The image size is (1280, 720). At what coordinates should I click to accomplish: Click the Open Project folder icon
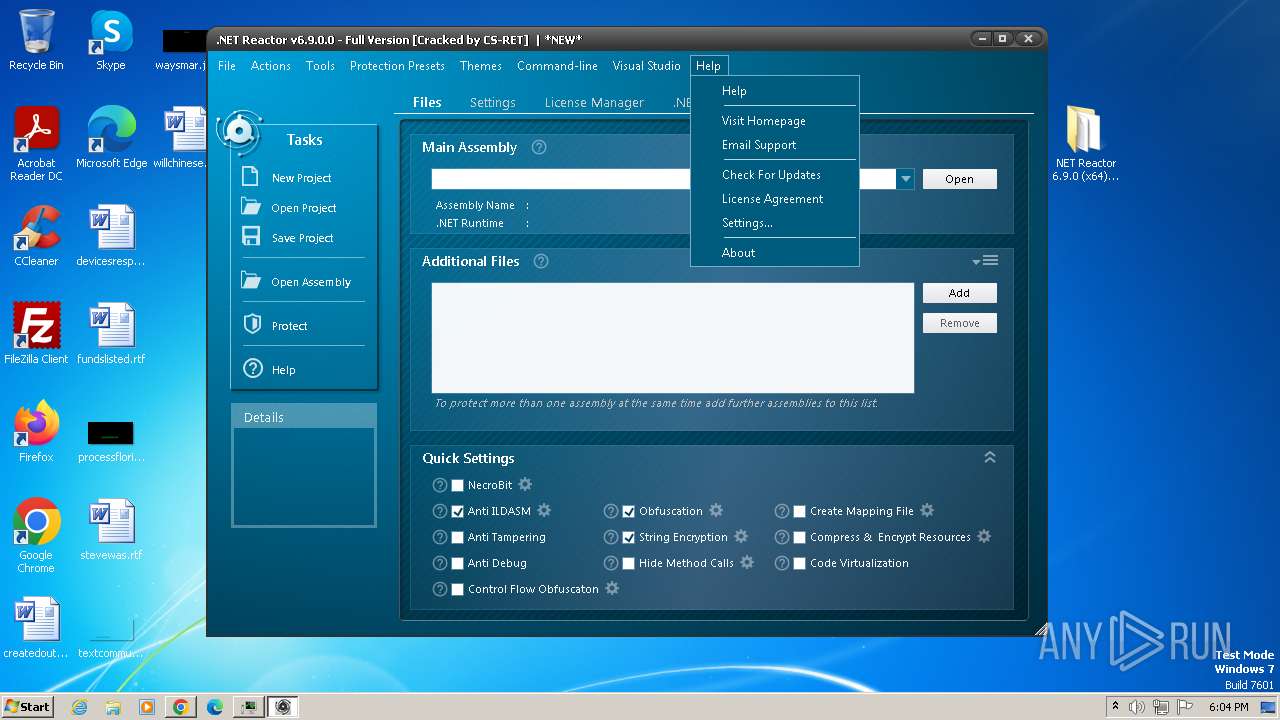[251, 207]
